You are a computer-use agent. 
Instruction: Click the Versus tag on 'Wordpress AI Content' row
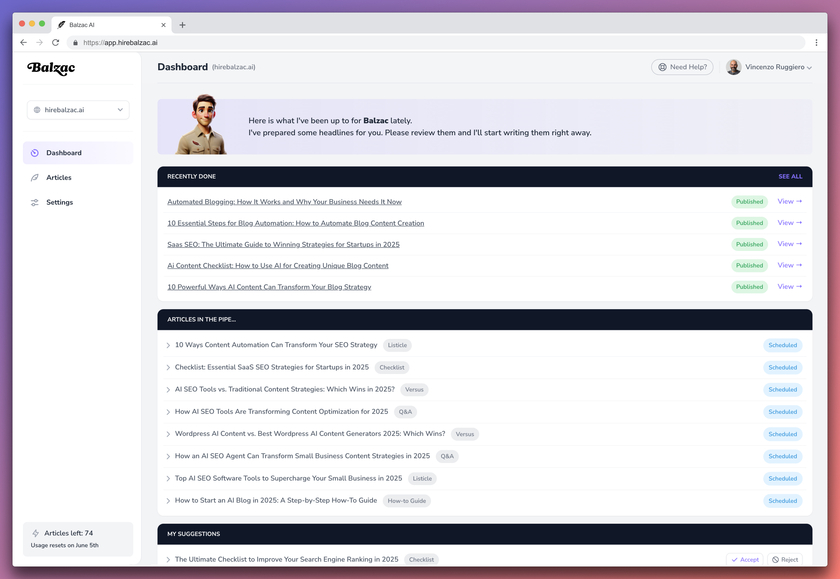[x=464, y=434]
